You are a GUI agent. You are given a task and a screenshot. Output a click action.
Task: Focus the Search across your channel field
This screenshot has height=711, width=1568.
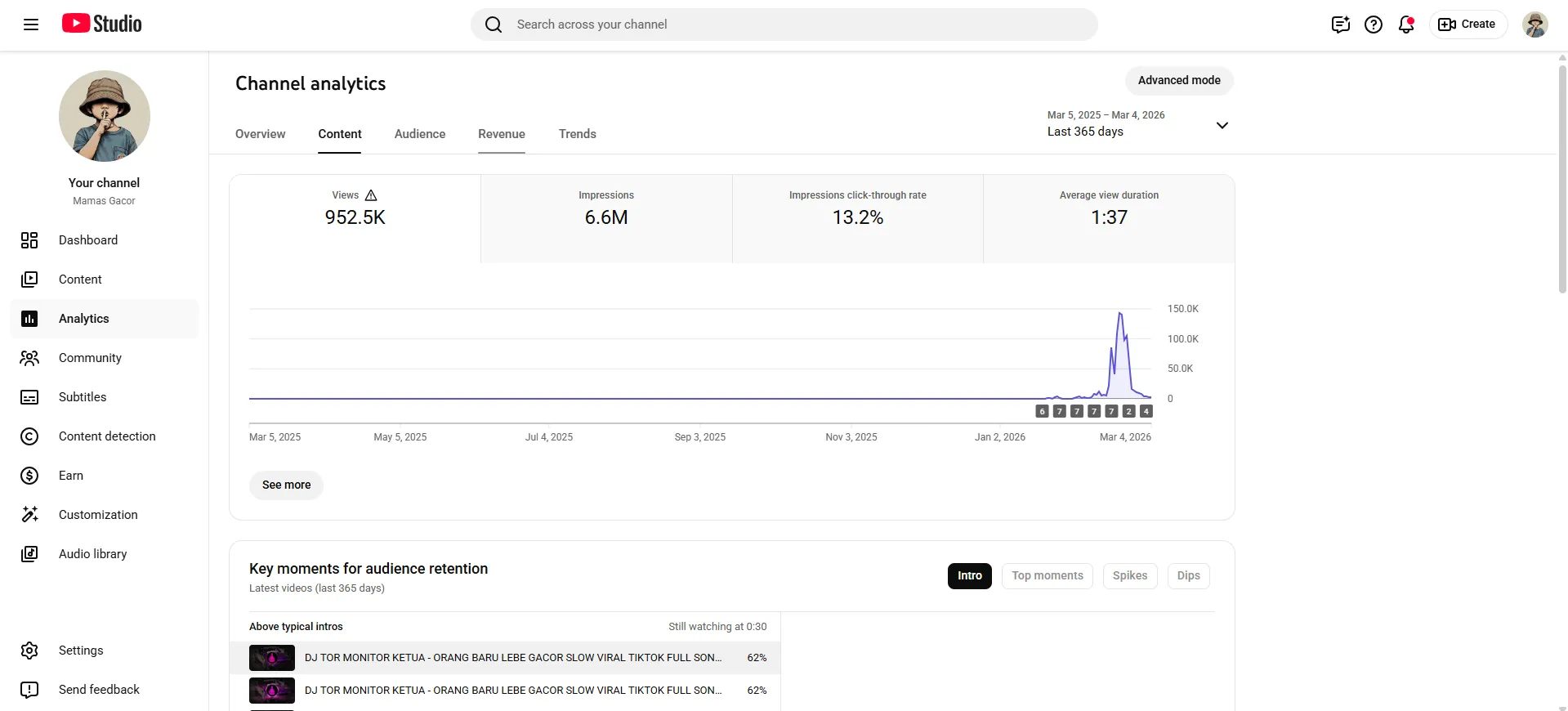(784, 25)
